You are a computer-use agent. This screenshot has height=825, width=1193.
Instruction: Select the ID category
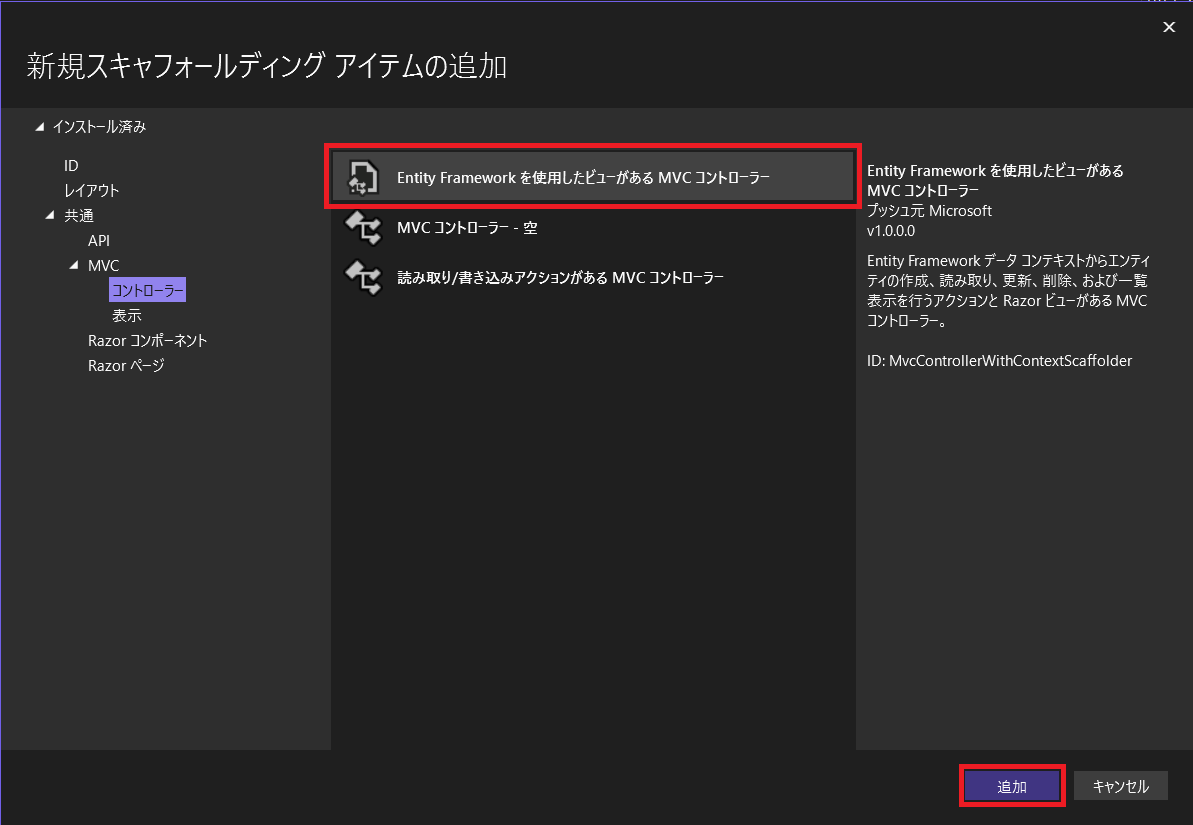[71, 165]
